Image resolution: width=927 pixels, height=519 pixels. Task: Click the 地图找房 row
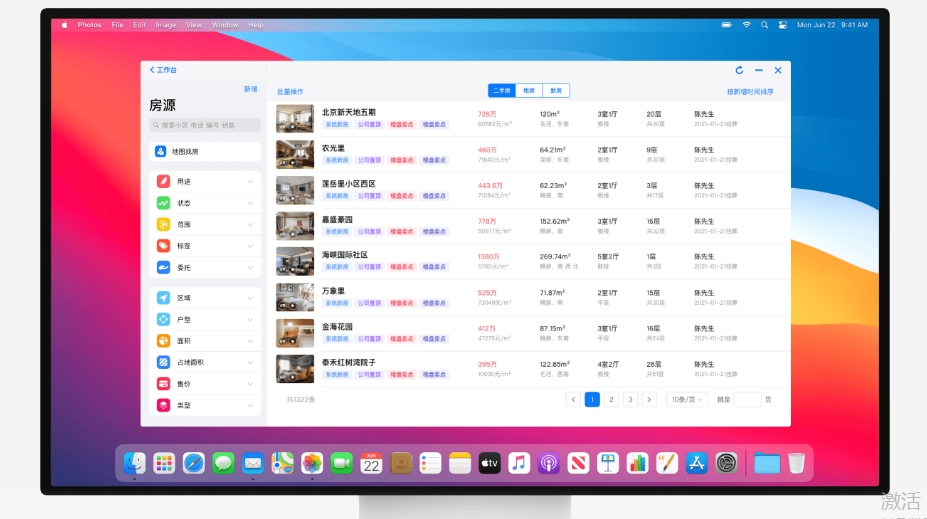(x=205, y=151)
